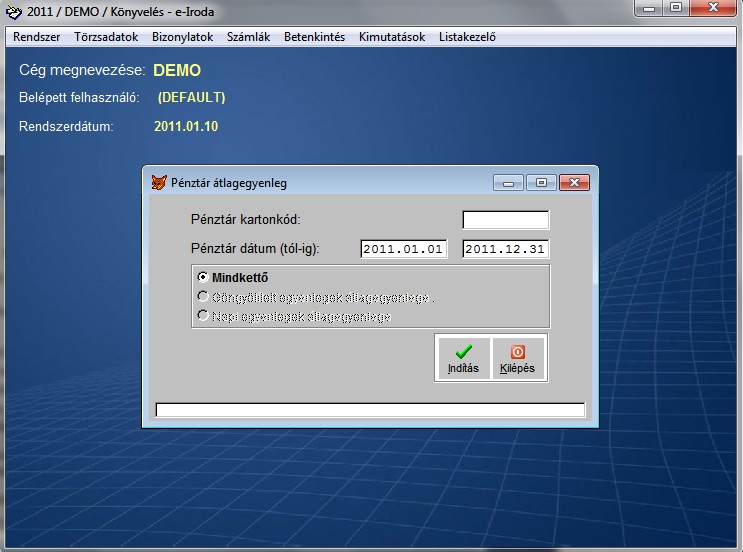Screen dimensions: 743x552
Task: Select Napi egyenlegek átlagegyenlege radio option
Action: tap(203, 316)
